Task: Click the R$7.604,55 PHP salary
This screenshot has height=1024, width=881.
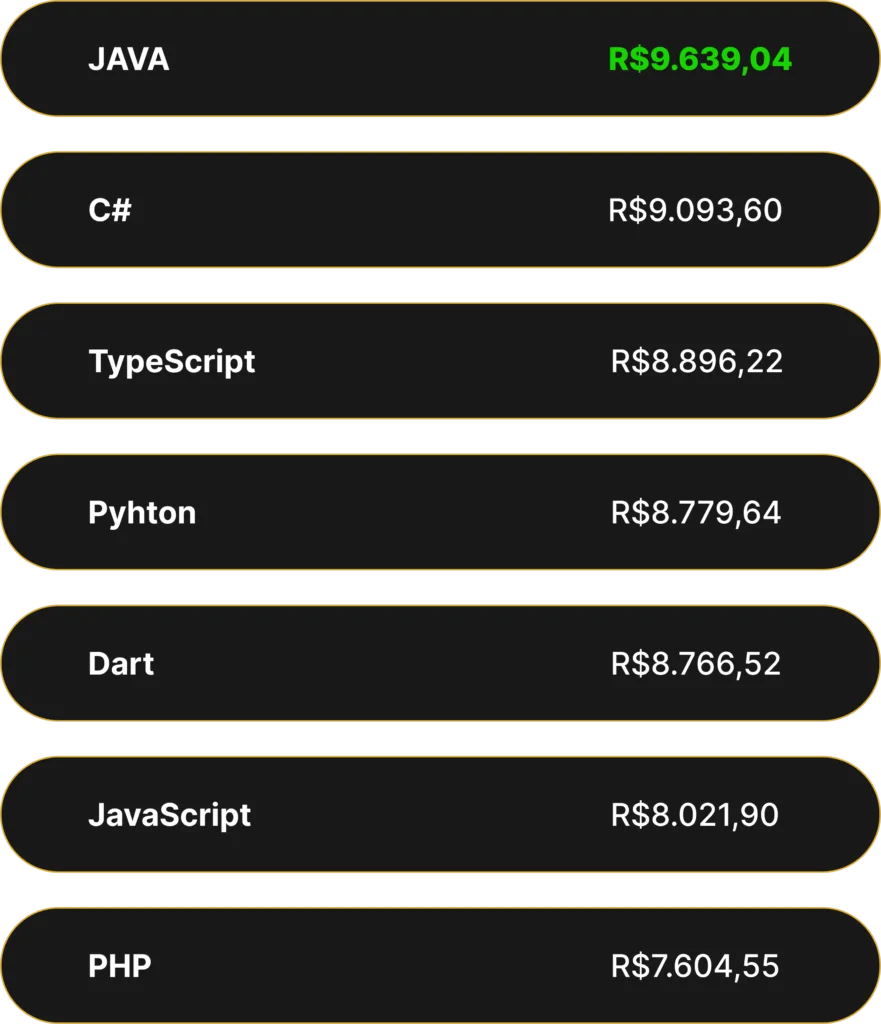Action: point(695,967)
